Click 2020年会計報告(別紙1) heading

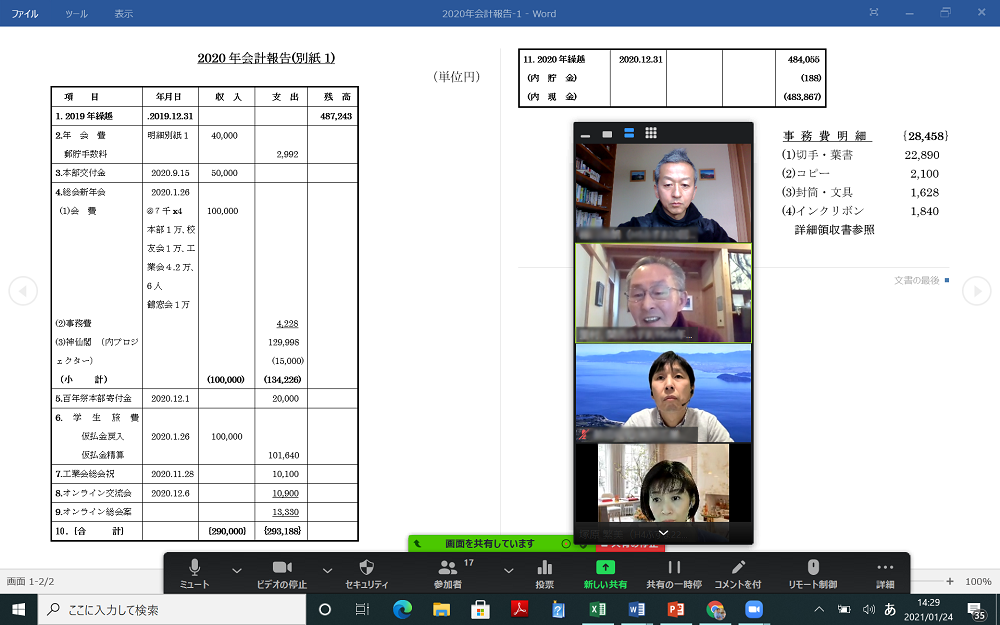[x=266, y=58]
